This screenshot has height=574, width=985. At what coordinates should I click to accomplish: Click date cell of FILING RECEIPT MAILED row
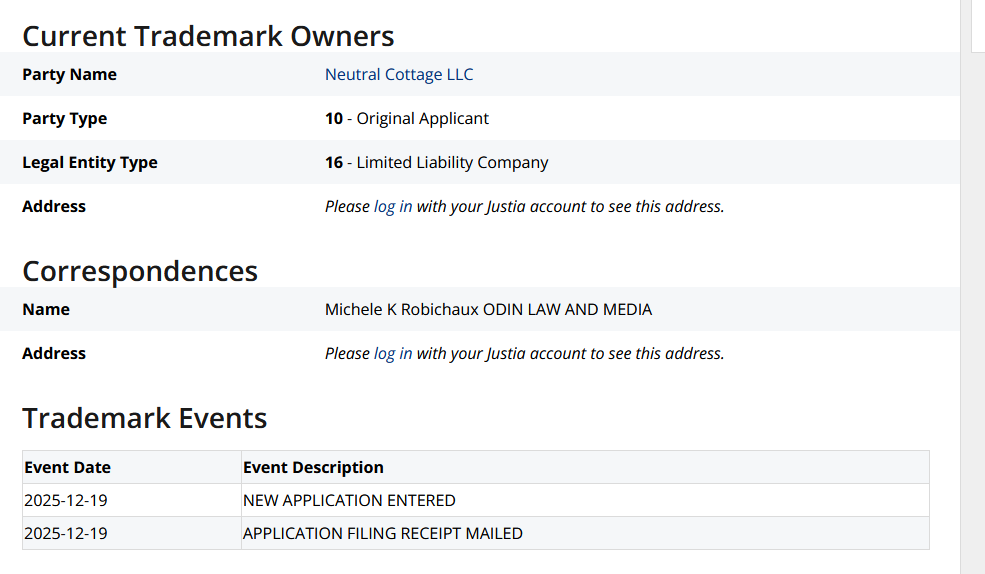[x=132, y=533]
